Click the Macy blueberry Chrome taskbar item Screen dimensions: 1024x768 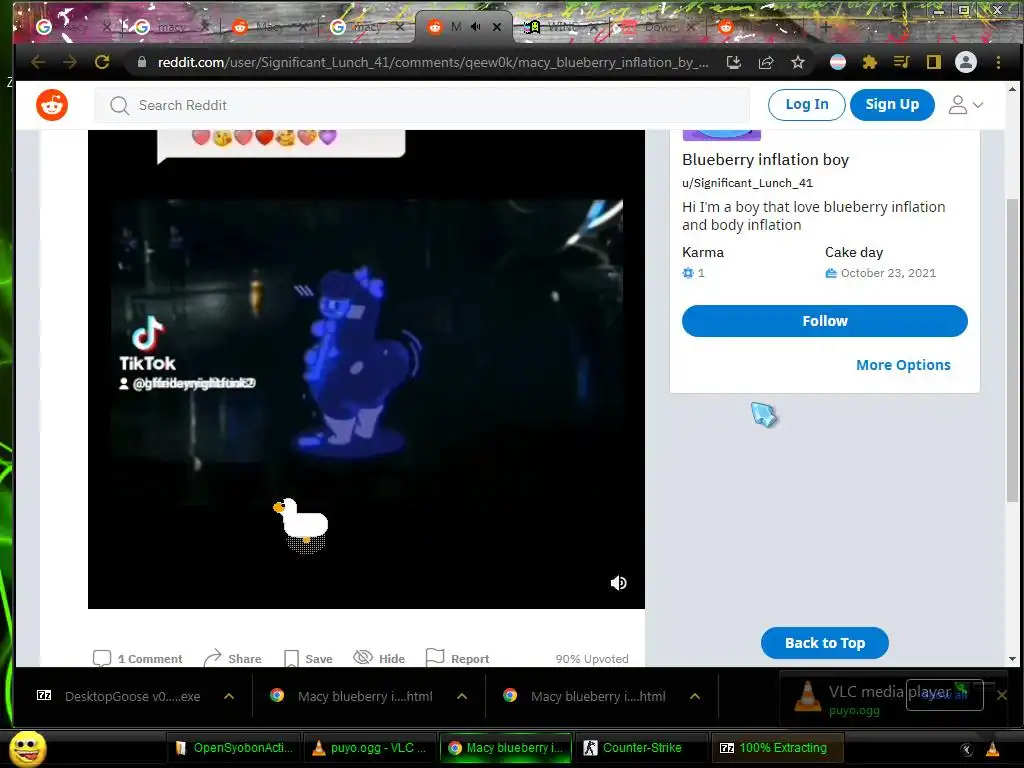(x=506, y=748)
